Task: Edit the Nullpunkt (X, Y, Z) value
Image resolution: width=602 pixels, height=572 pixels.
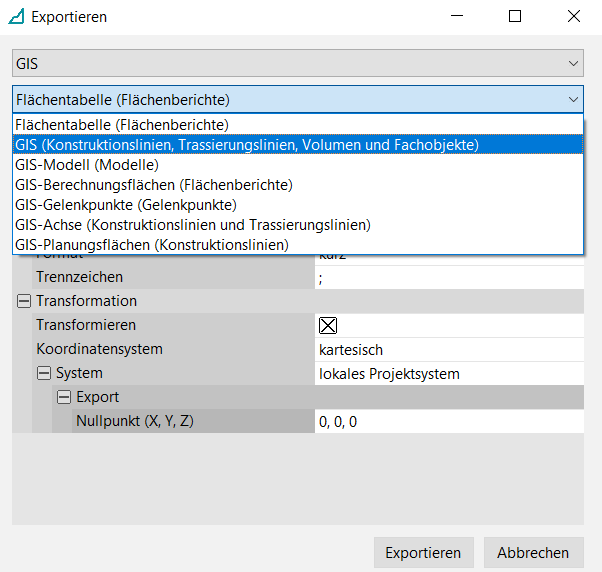Action: [448, 421]
